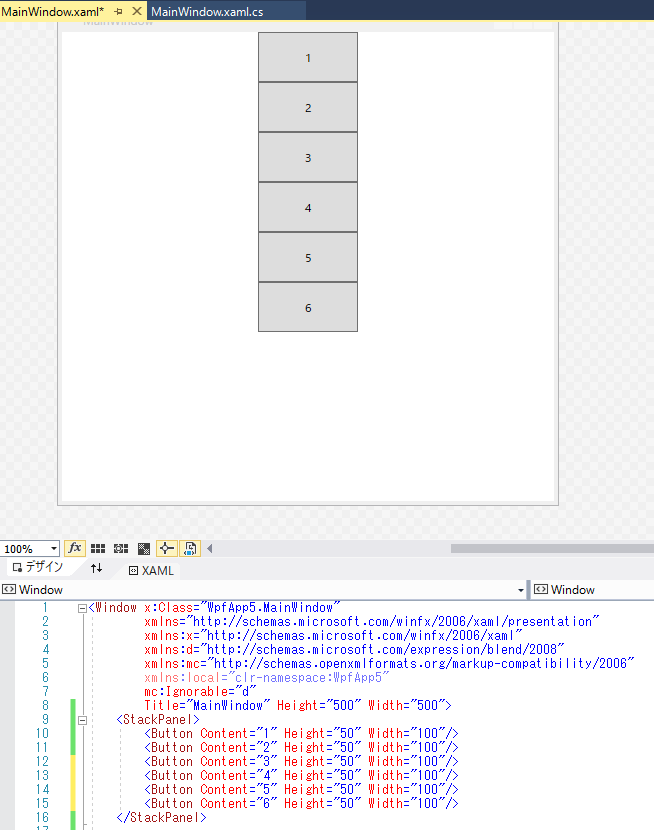Click the Height="500" attribute on line 8
This screenshot has height=830, width=654.
pos(319,706)
